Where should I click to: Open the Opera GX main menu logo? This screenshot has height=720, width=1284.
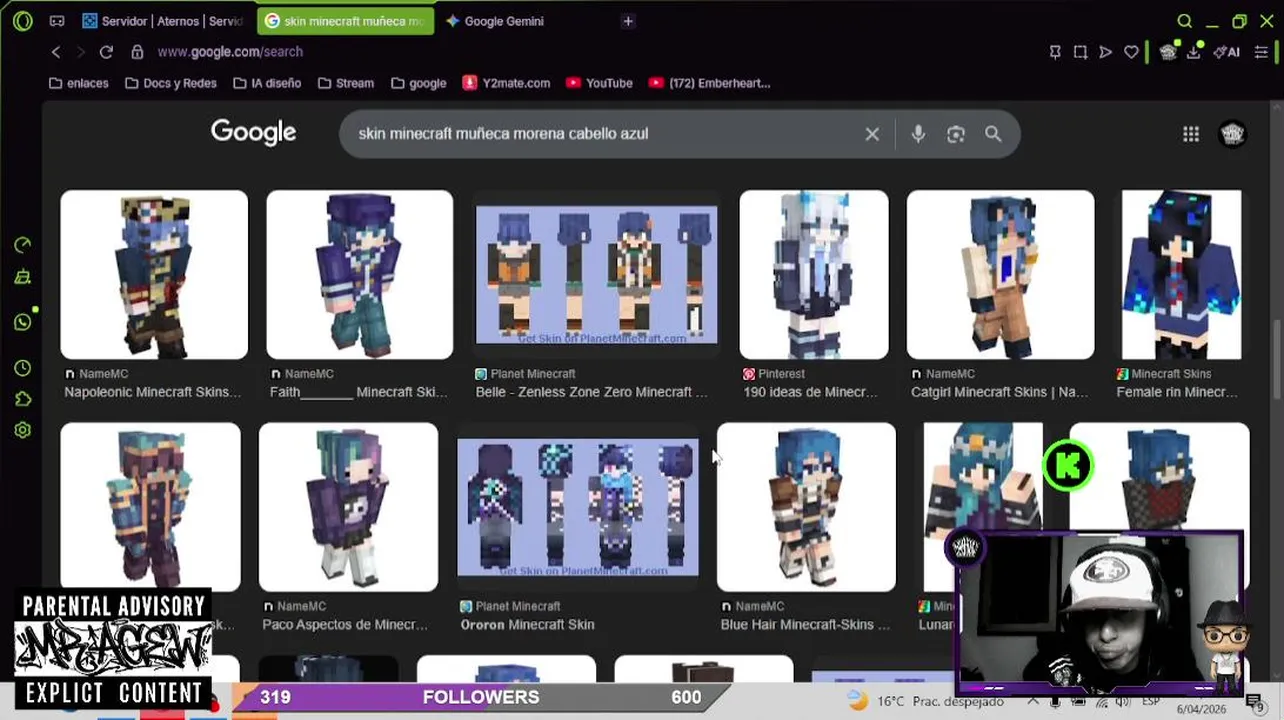(x=23, y=21)
